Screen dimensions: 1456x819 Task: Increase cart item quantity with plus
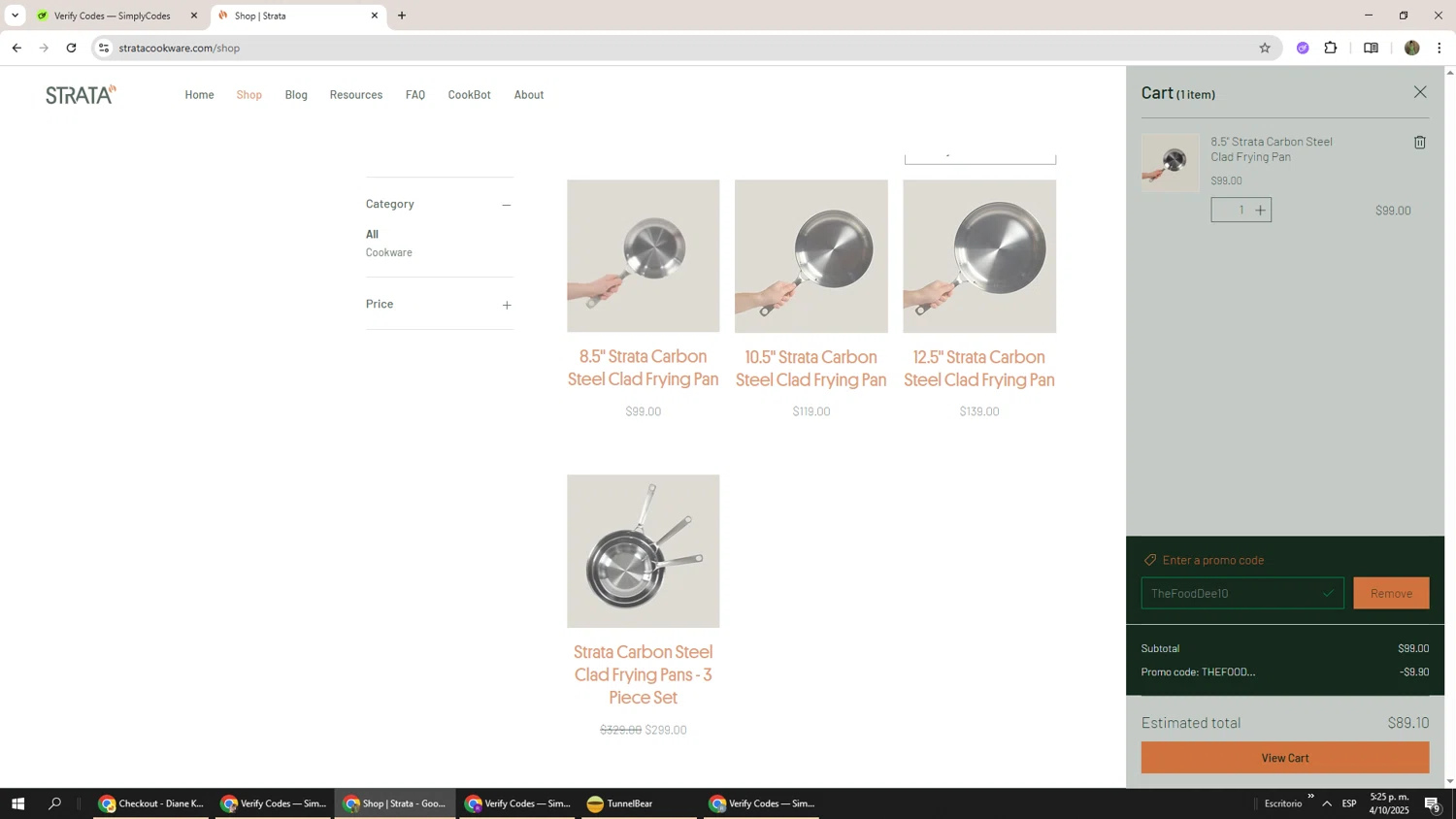click(x=1260, y=211)
